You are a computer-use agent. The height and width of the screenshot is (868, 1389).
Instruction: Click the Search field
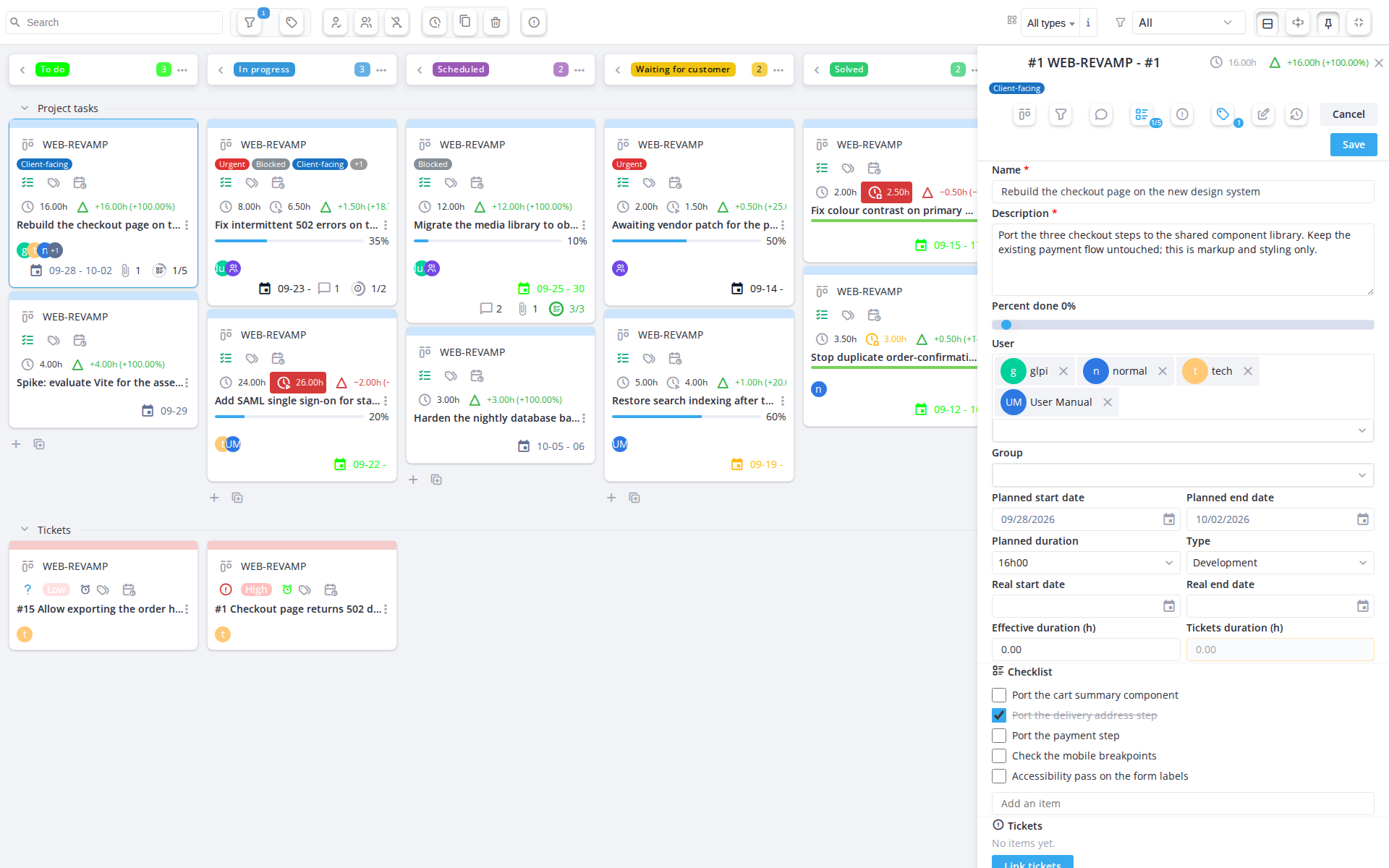[x=114, y=22]
